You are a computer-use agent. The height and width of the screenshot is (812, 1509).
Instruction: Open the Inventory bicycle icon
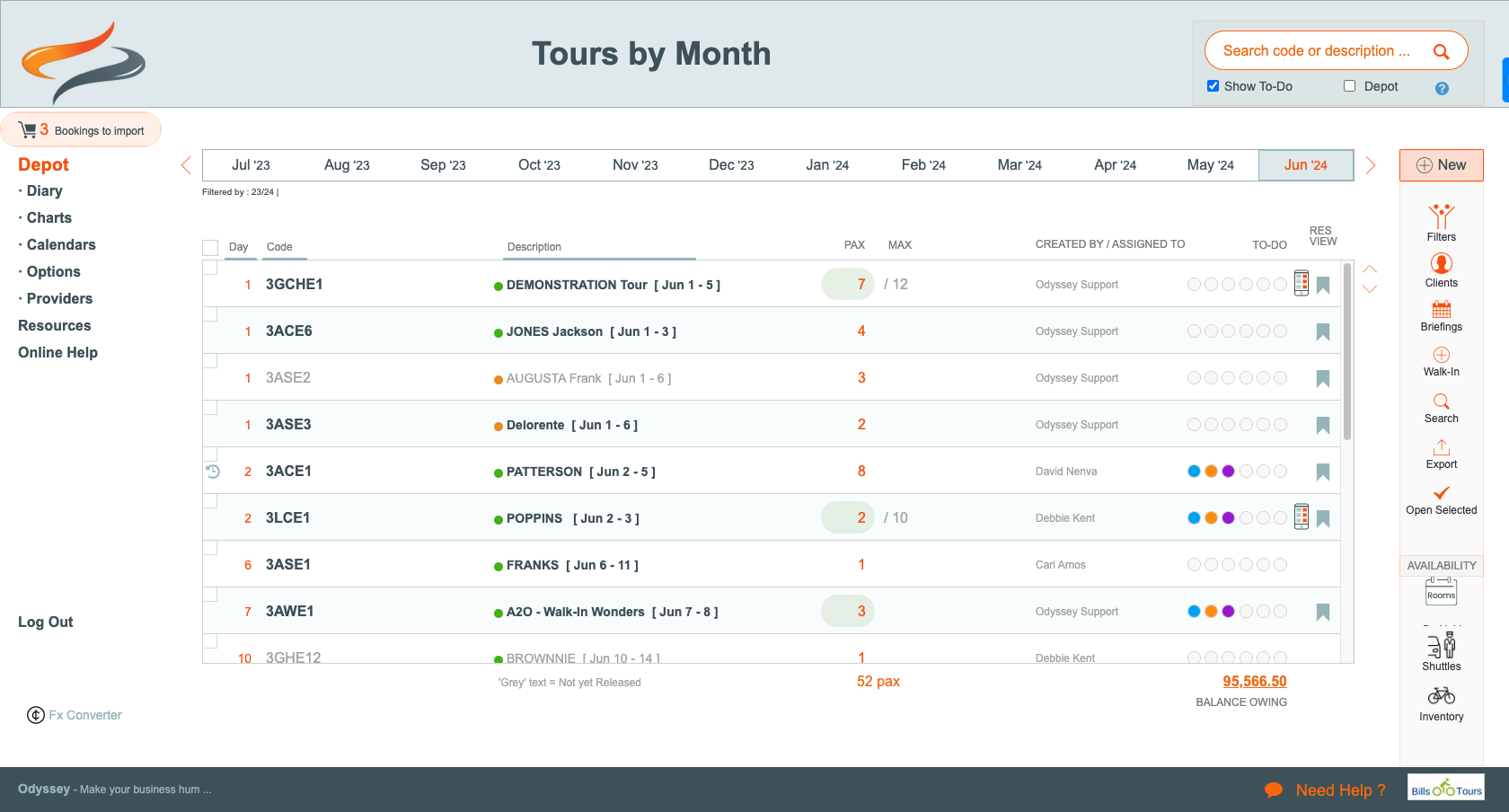coord(1441,696)
